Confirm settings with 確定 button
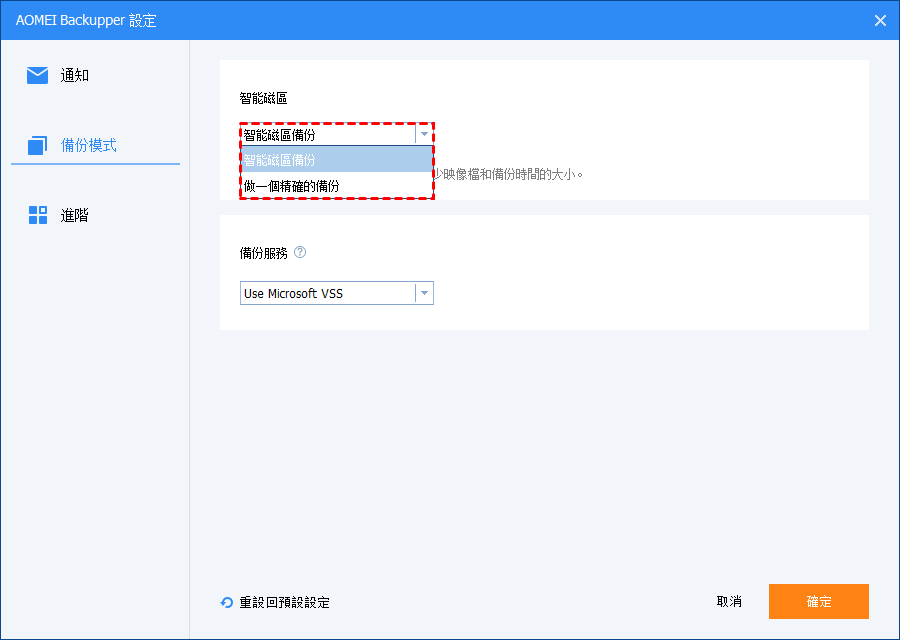Screen dimensions: 900x640 [818, 602]
